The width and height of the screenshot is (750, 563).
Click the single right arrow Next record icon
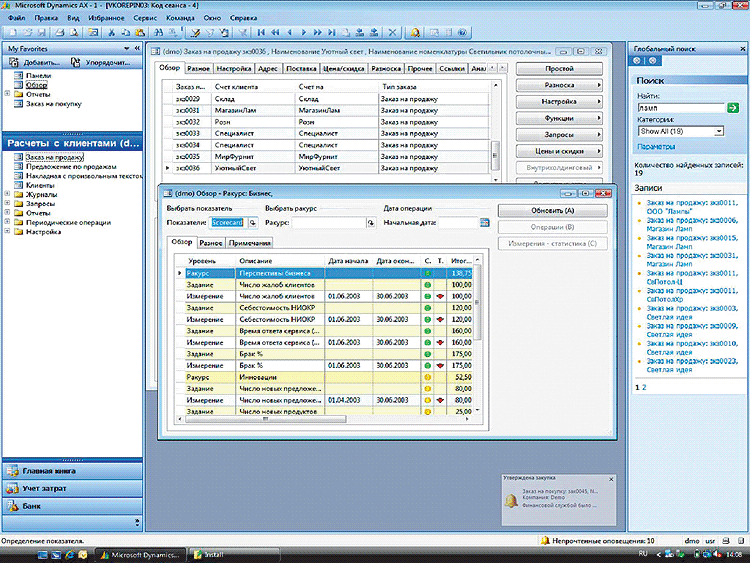[x=304, y=33]
